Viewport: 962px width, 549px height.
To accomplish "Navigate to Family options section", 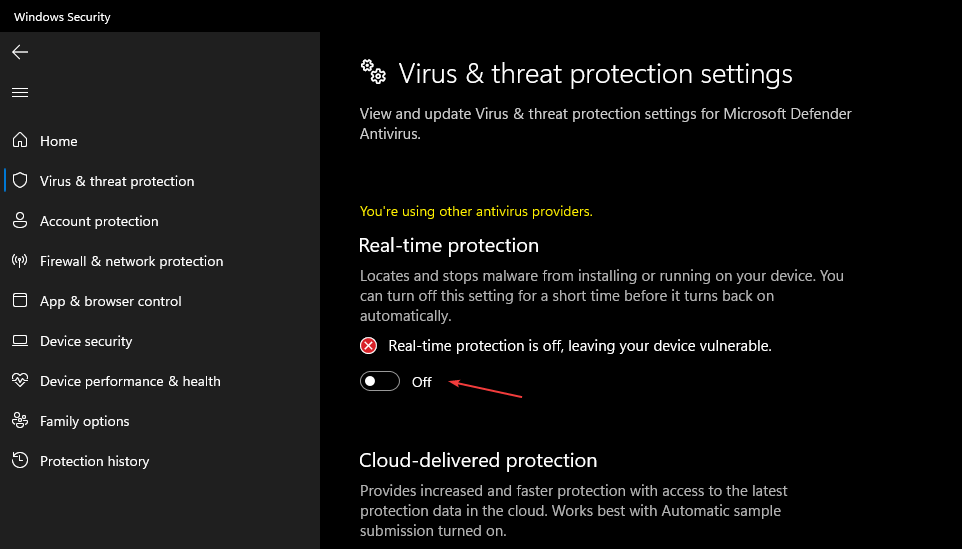I will tap(85, 421).
